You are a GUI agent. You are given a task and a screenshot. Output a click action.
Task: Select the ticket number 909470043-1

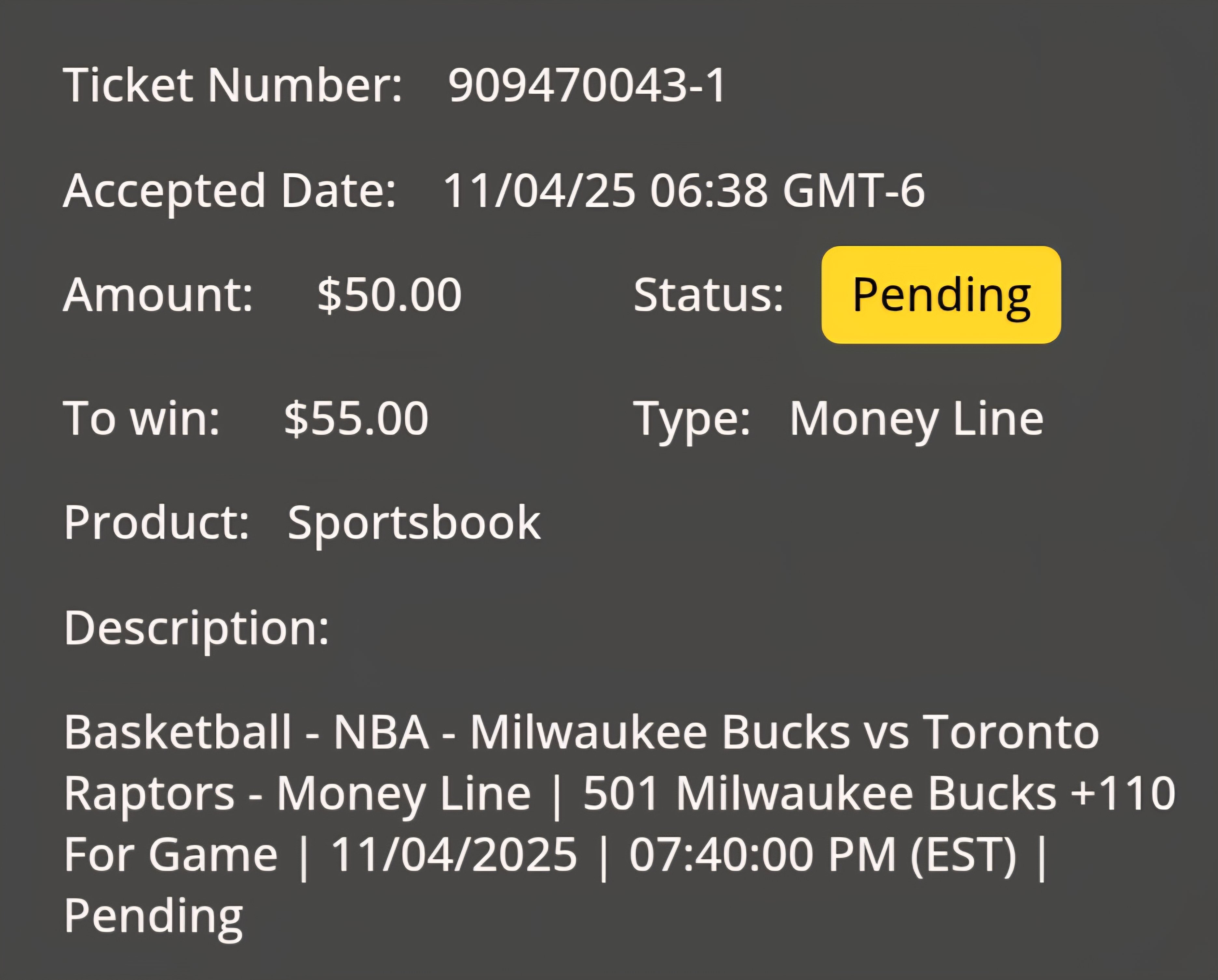(x=587, y=85)
